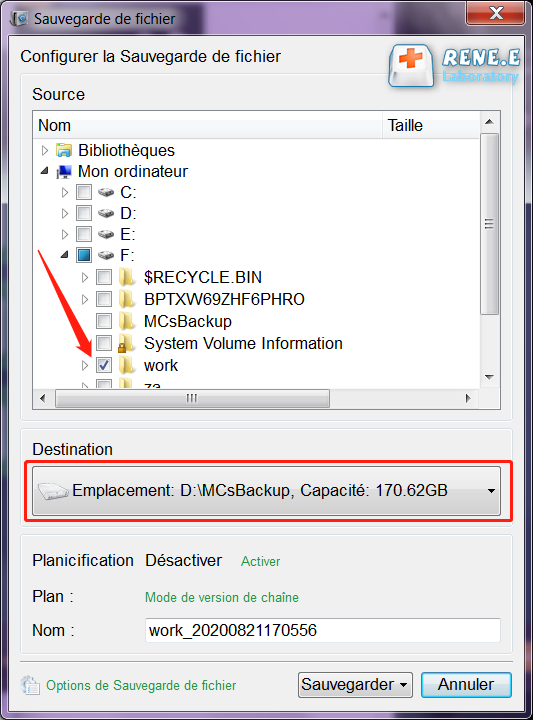The width and height of the screenshot is (533, 720).
Task: Collapse the F: drive tree node
Action: click(x=65, y=254)
